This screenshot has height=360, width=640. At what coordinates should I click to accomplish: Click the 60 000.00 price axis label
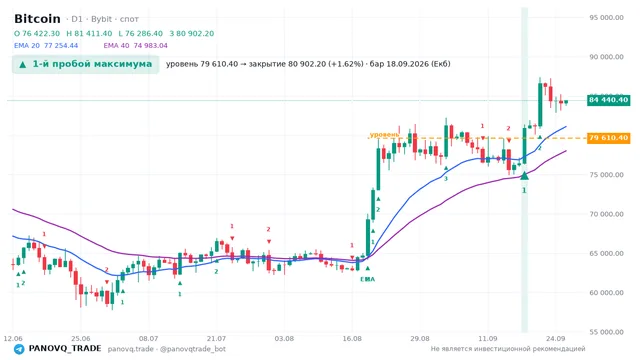pyautogui.click(x=606, y=293)
